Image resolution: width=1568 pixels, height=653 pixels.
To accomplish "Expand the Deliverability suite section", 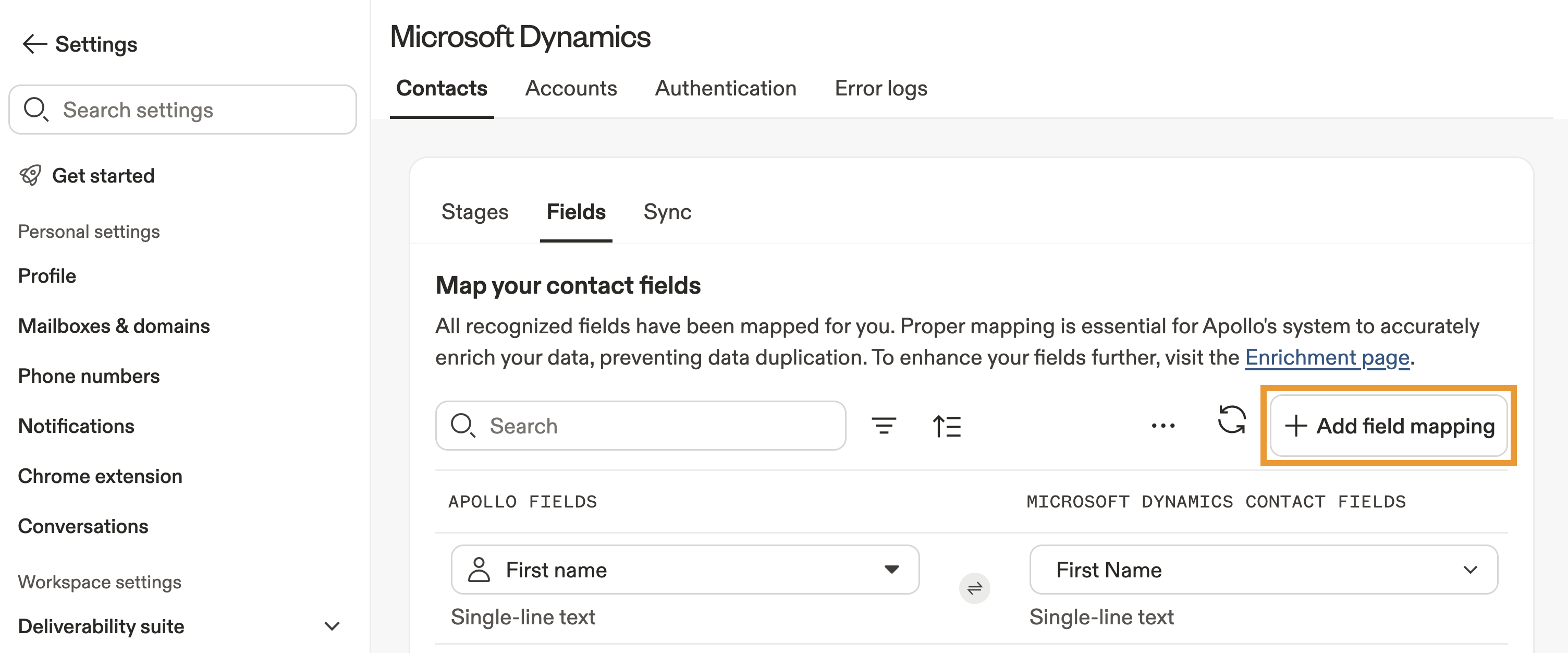I will [x=332, y=626].
